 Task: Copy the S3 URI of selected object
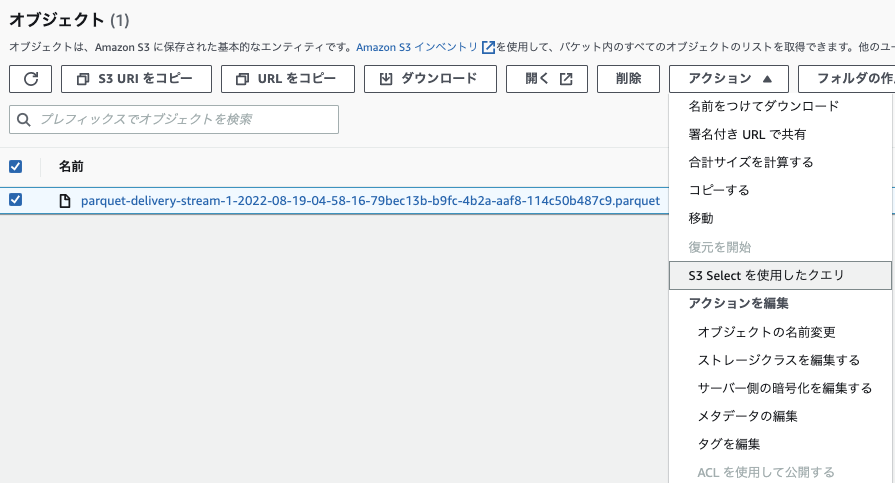(136, 79)
